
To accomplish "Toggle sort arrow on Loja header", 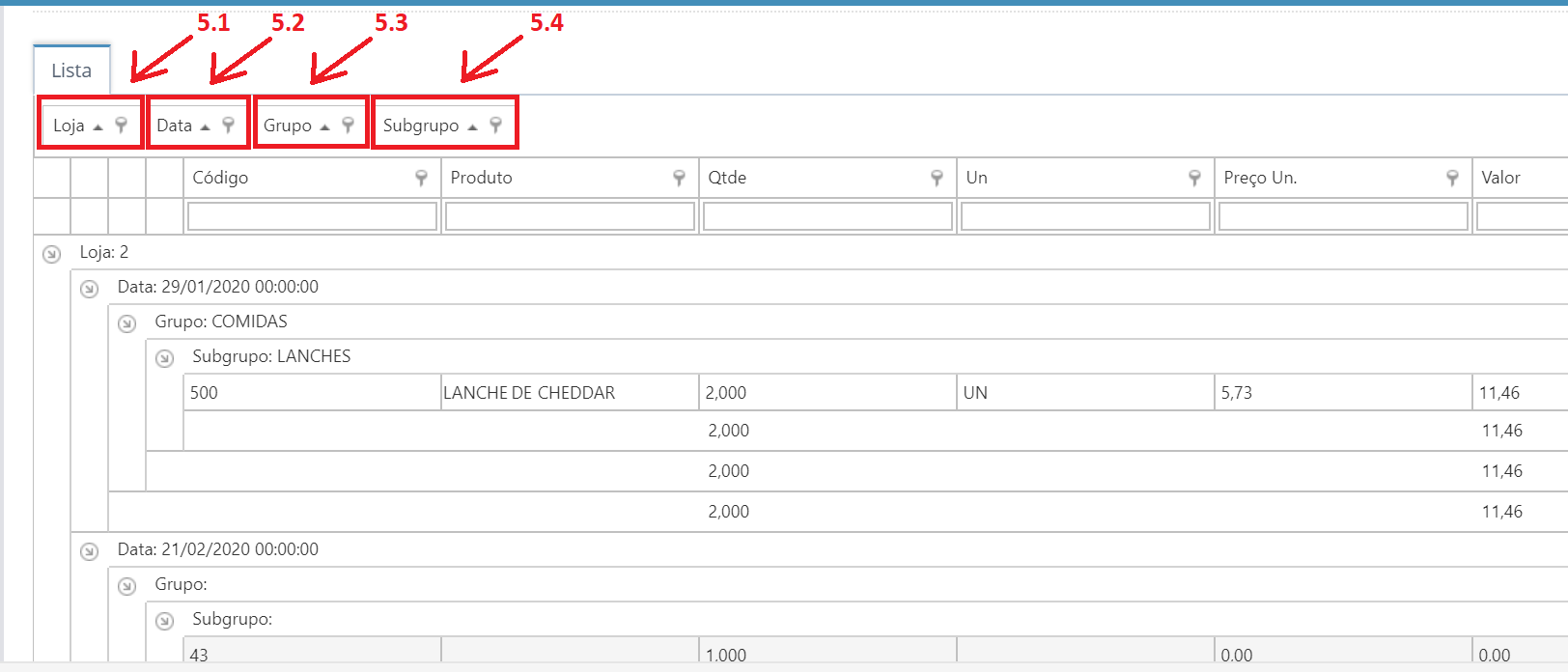I will [98, 126].
